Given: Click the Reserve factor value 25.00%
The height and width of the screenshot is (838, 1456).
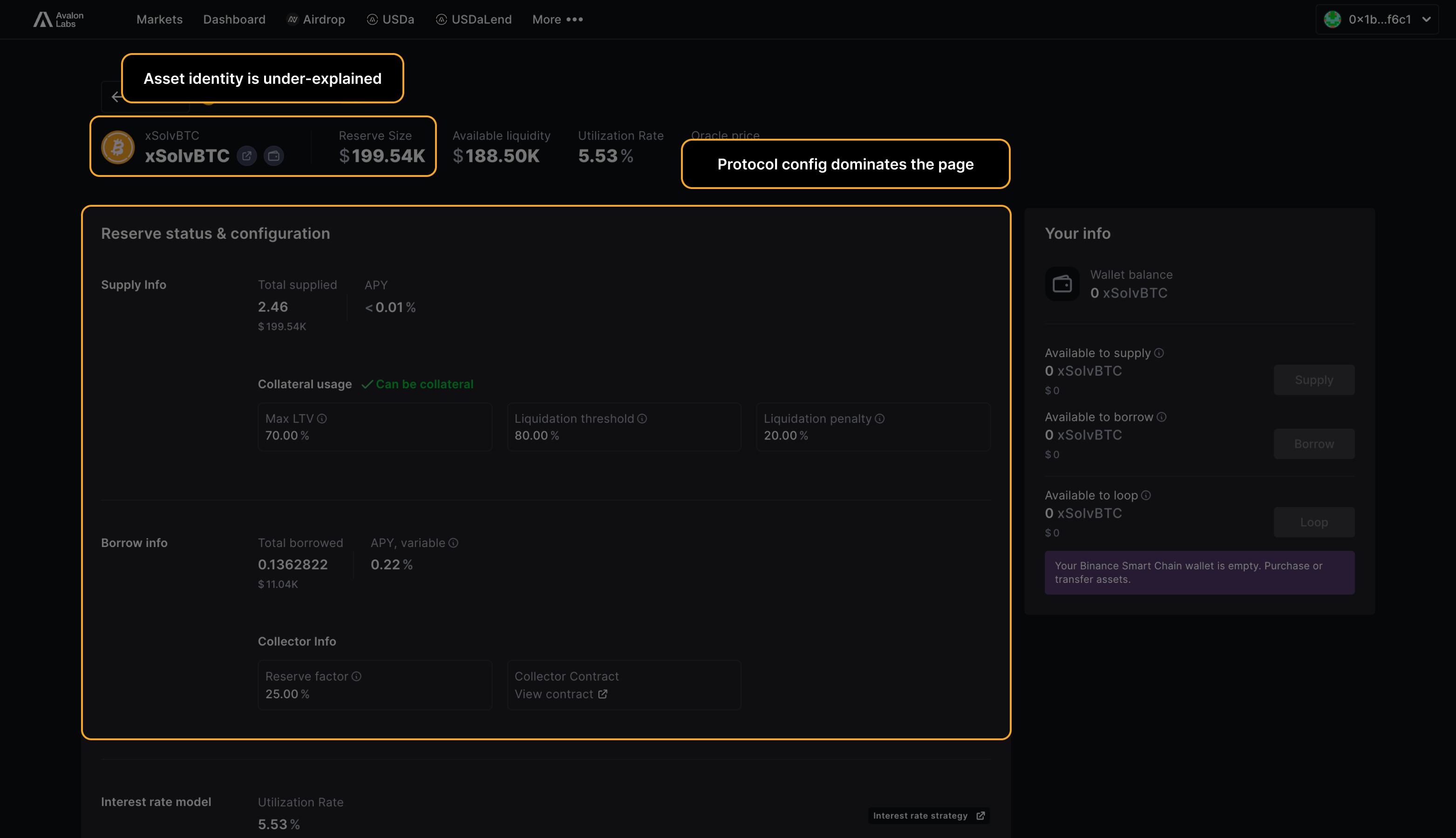Looking at the screenshot, I should [x=287, y=695].
